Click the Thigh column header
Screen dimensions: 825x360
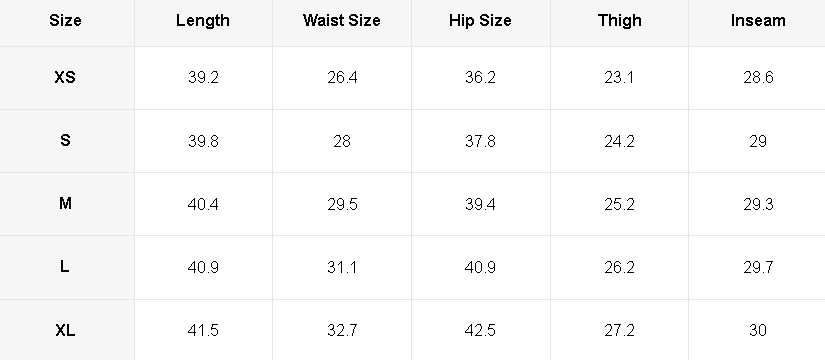pos(619,21)
